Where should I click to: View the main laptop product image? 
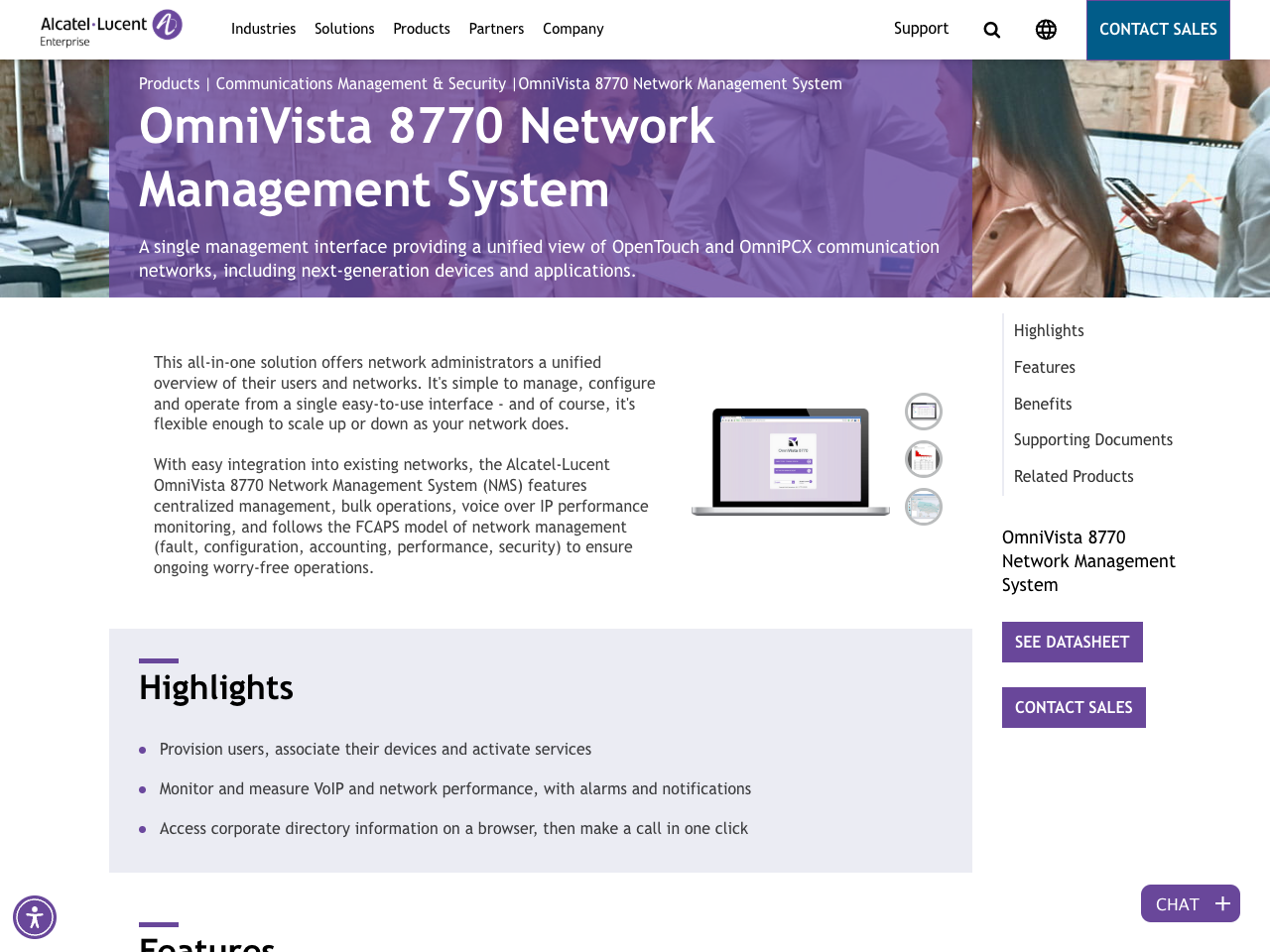pyautogui.click(x=791, y=461)
